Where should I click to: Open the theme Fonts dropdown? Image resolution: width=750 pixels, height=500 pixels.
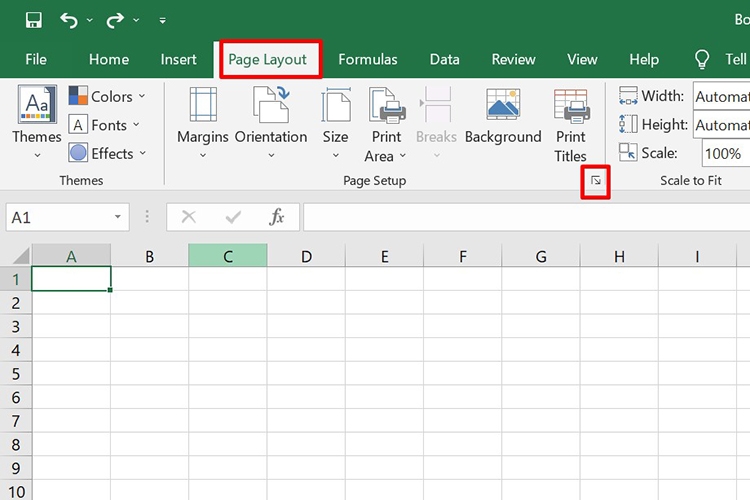point(104,125)
